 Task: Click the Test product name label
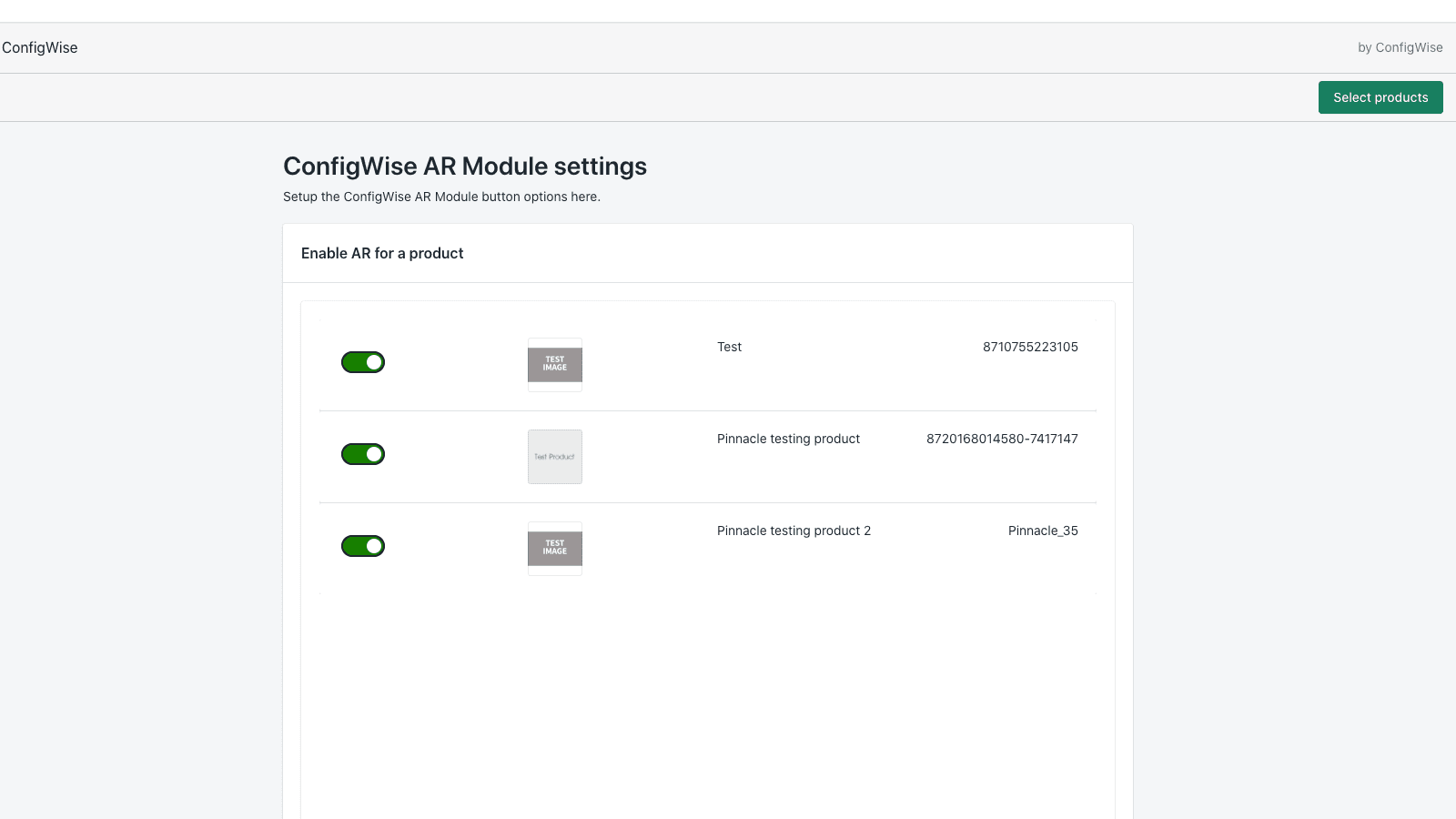(728, 347)
